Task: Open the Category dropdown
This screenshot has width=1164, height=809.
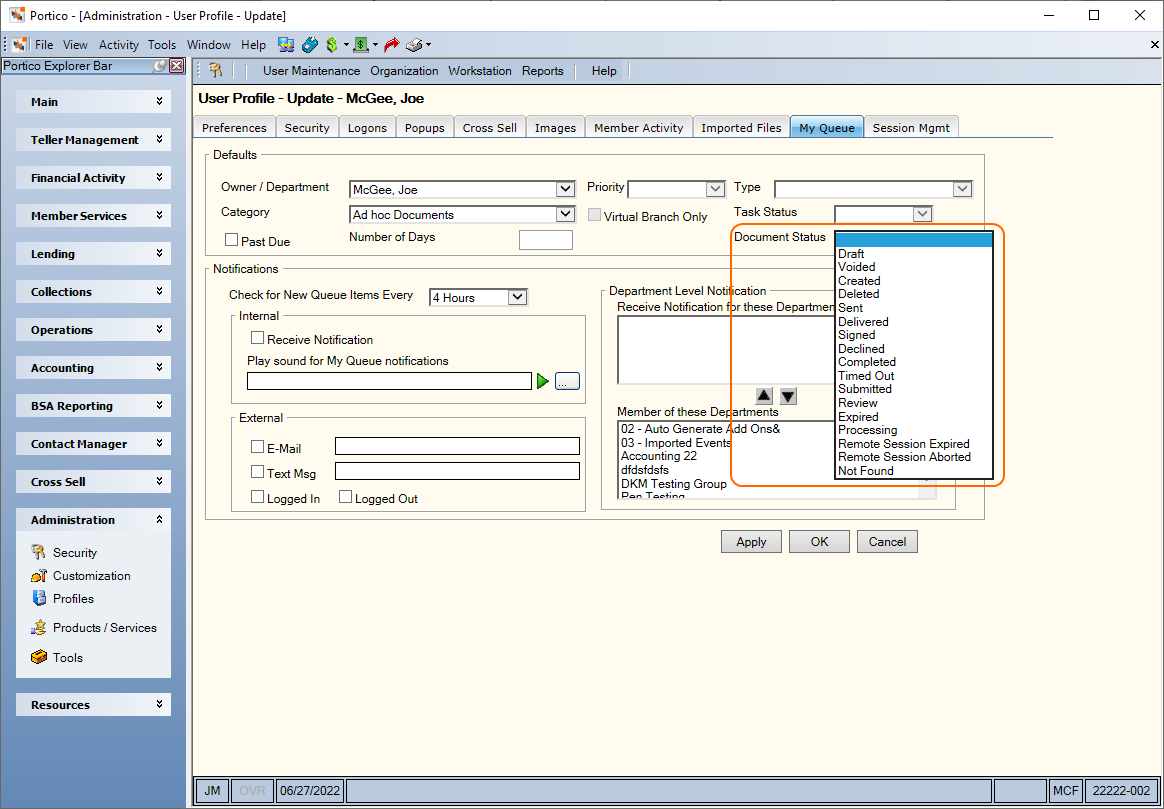Action: [x=565, y=214]
